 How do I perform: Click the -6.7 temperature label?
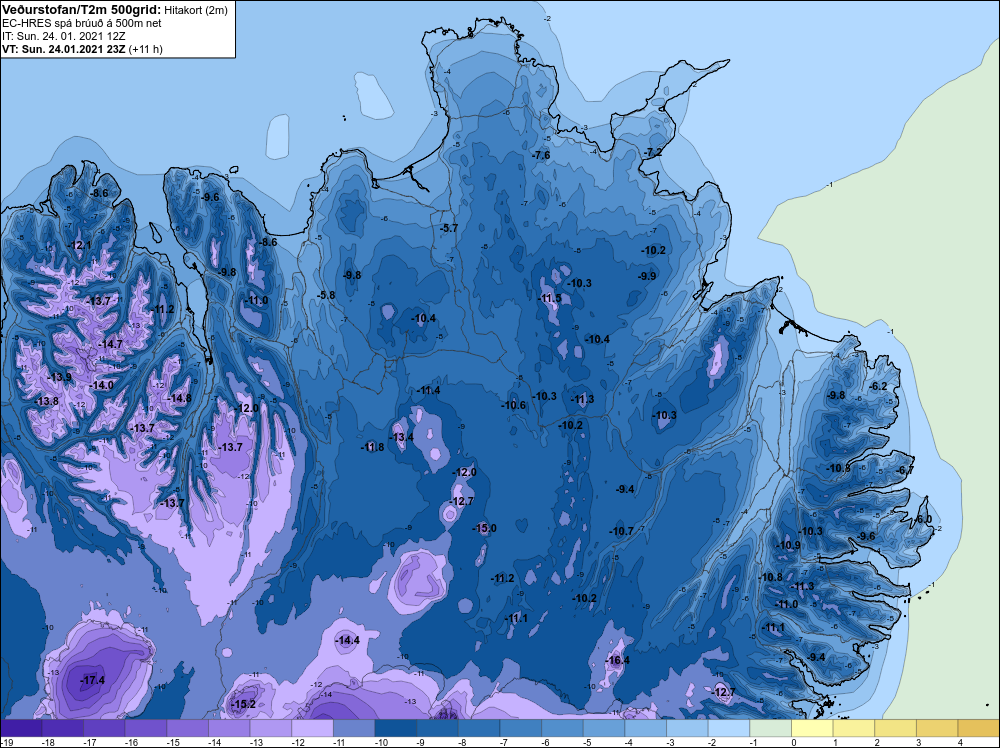coord(905,470)
